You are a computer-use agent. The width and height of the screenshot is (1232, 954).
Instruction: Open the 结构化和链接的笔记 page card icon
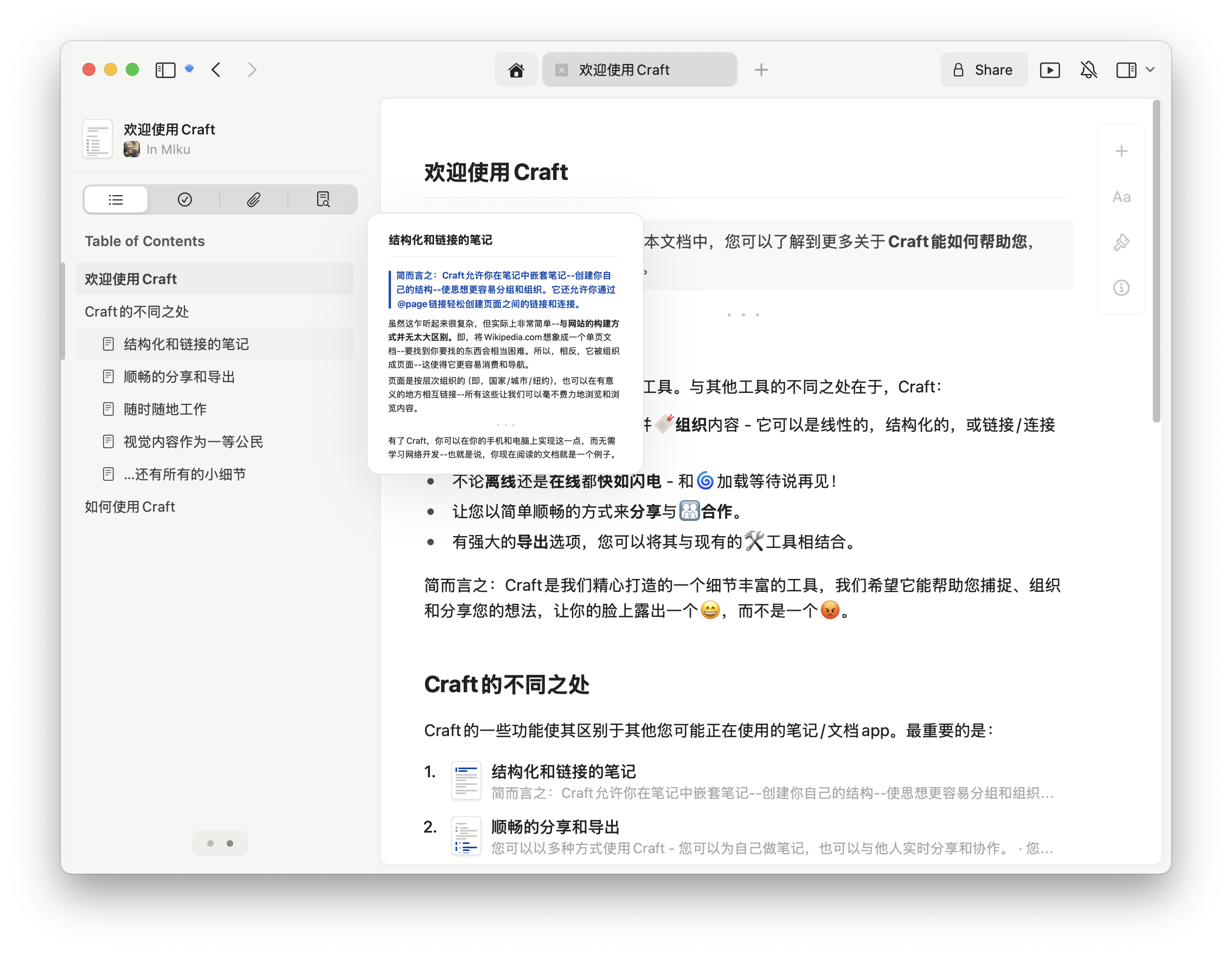(466, 781)
